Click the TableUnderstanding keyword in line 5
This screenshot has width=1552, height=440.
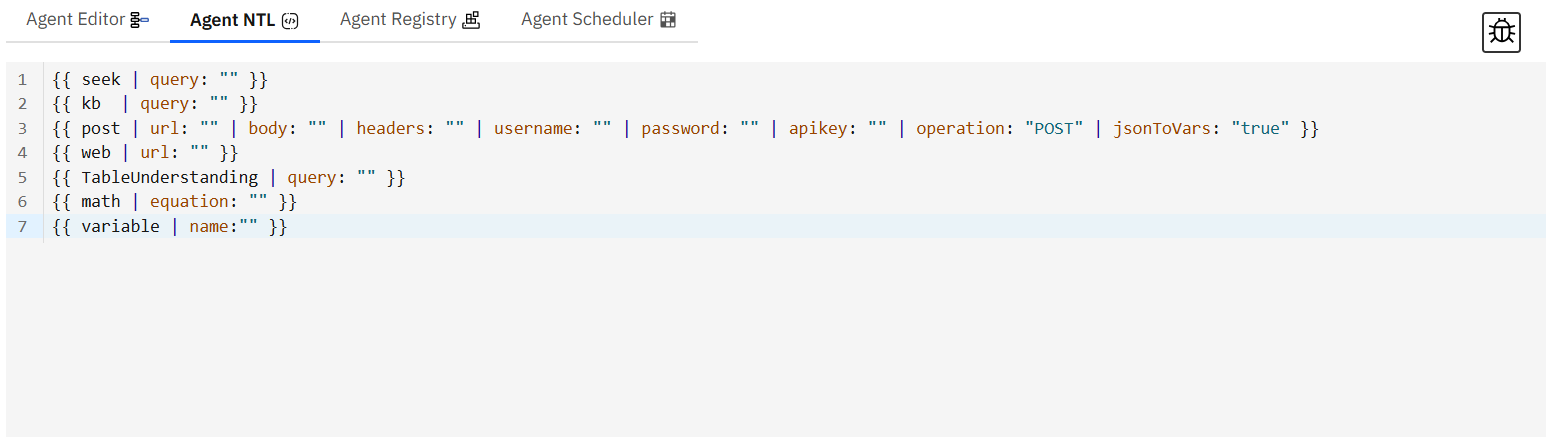170,177
